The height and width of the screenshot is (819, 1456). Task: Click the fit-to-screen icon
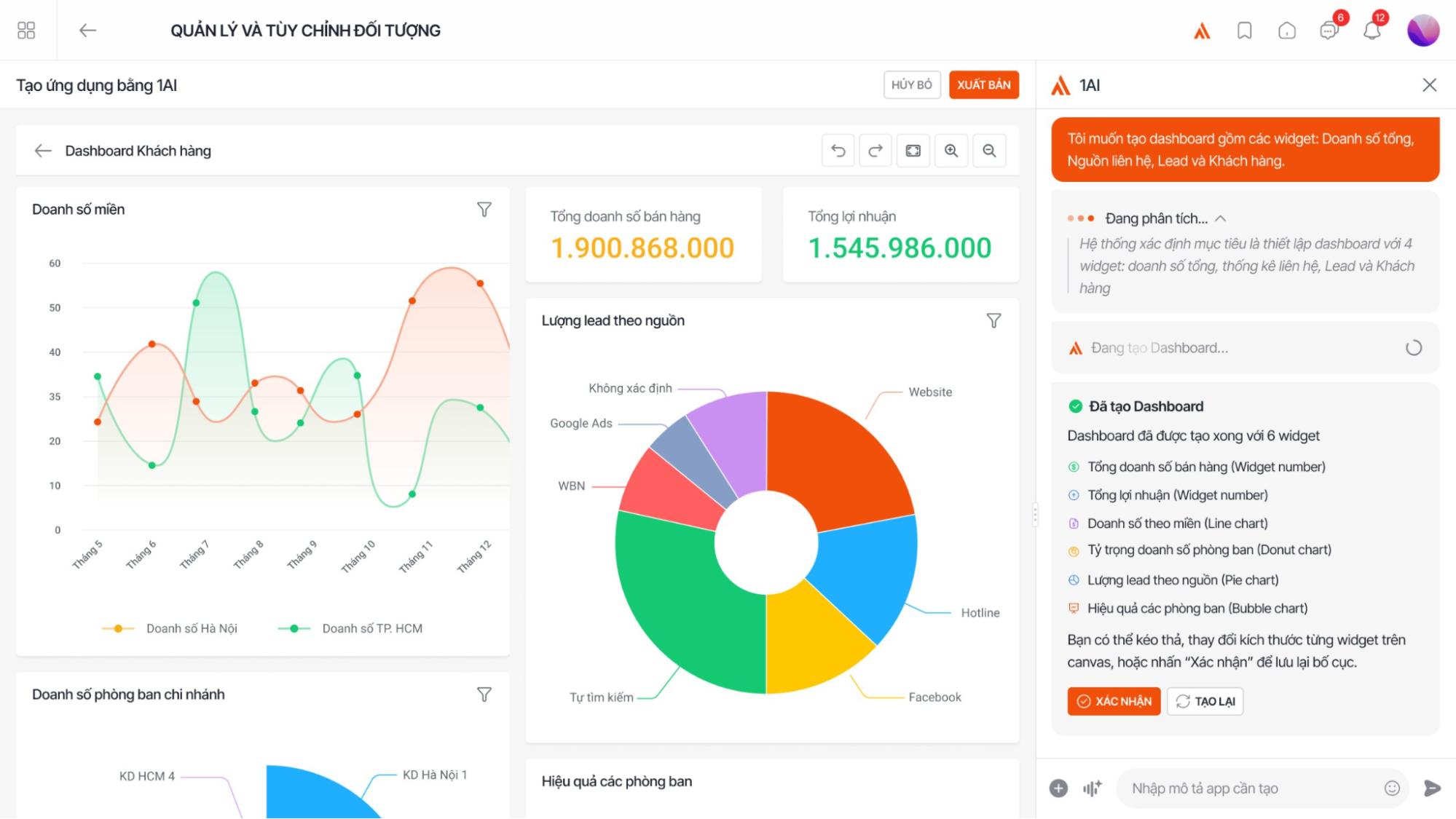click(913, 151)
